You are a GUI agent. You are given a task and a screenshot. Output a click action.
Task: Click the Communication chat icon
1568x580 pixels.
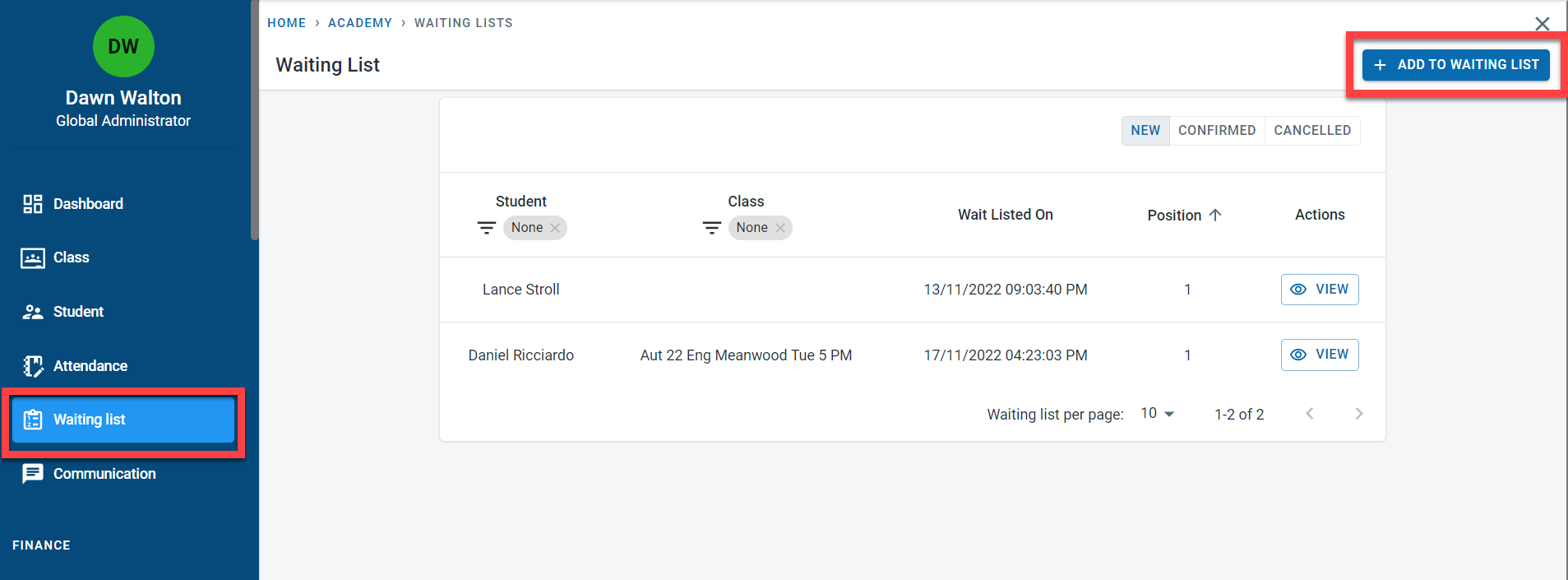[33, 474]
